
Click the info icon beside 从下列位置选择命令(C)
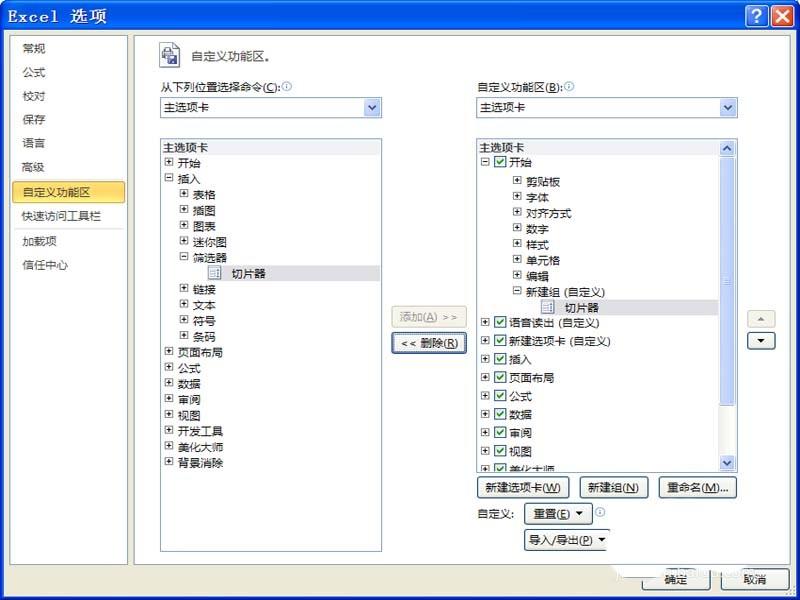[x=290, y=88]
